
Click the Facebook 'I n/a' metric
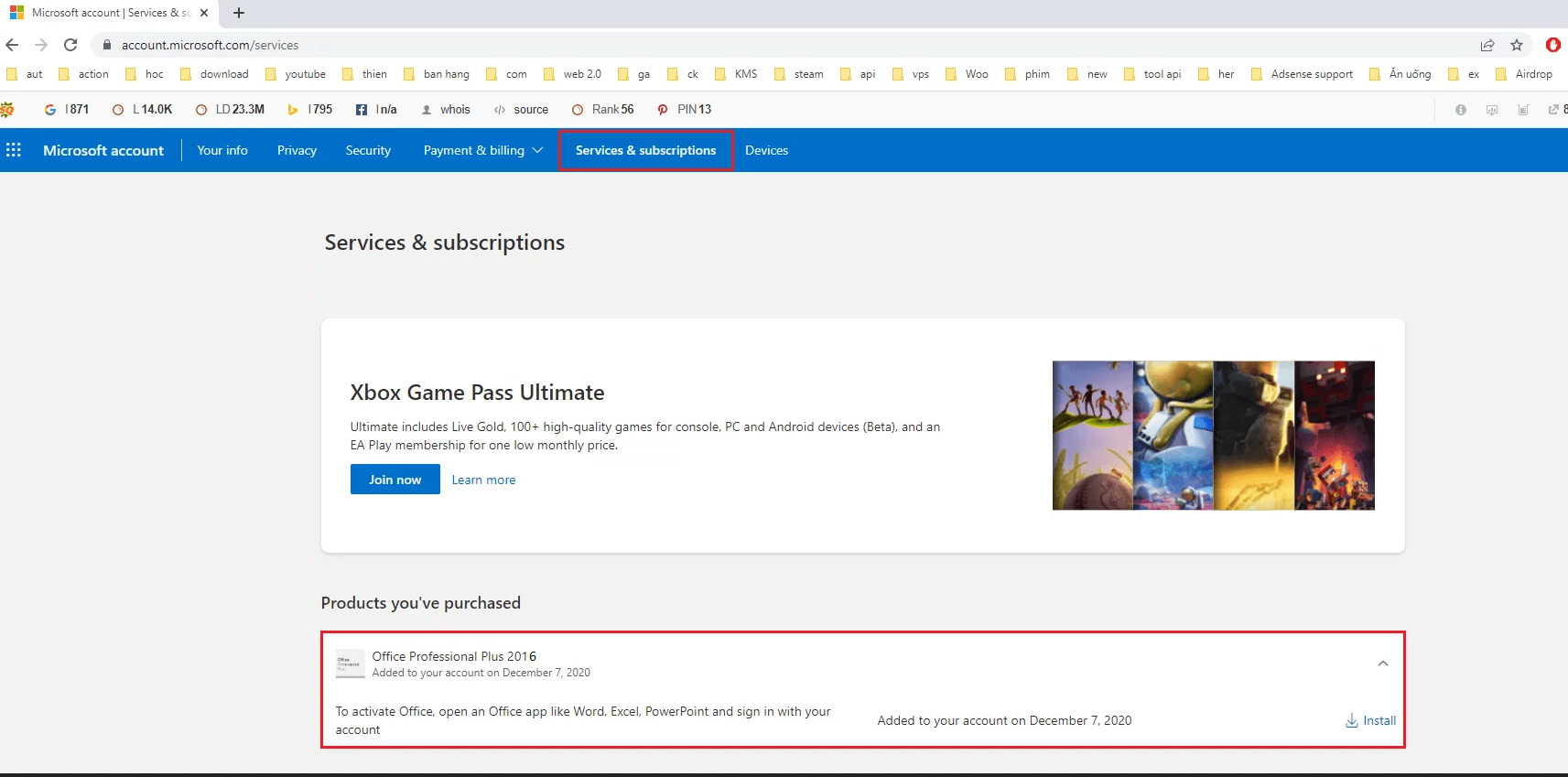(x=376, y=109)
